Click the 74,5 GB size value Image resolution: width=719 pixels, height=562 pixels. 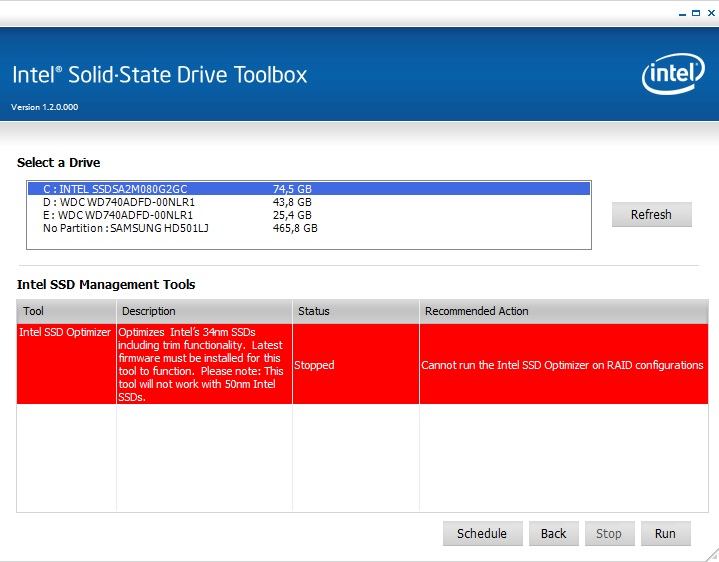(x=292, y=189)
